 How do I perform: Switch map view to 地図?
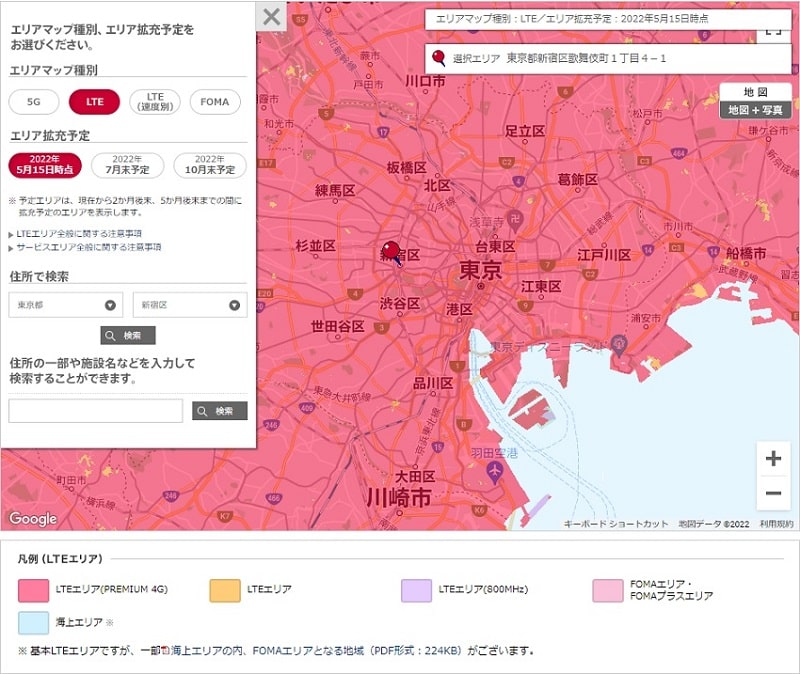coord(755,92)
